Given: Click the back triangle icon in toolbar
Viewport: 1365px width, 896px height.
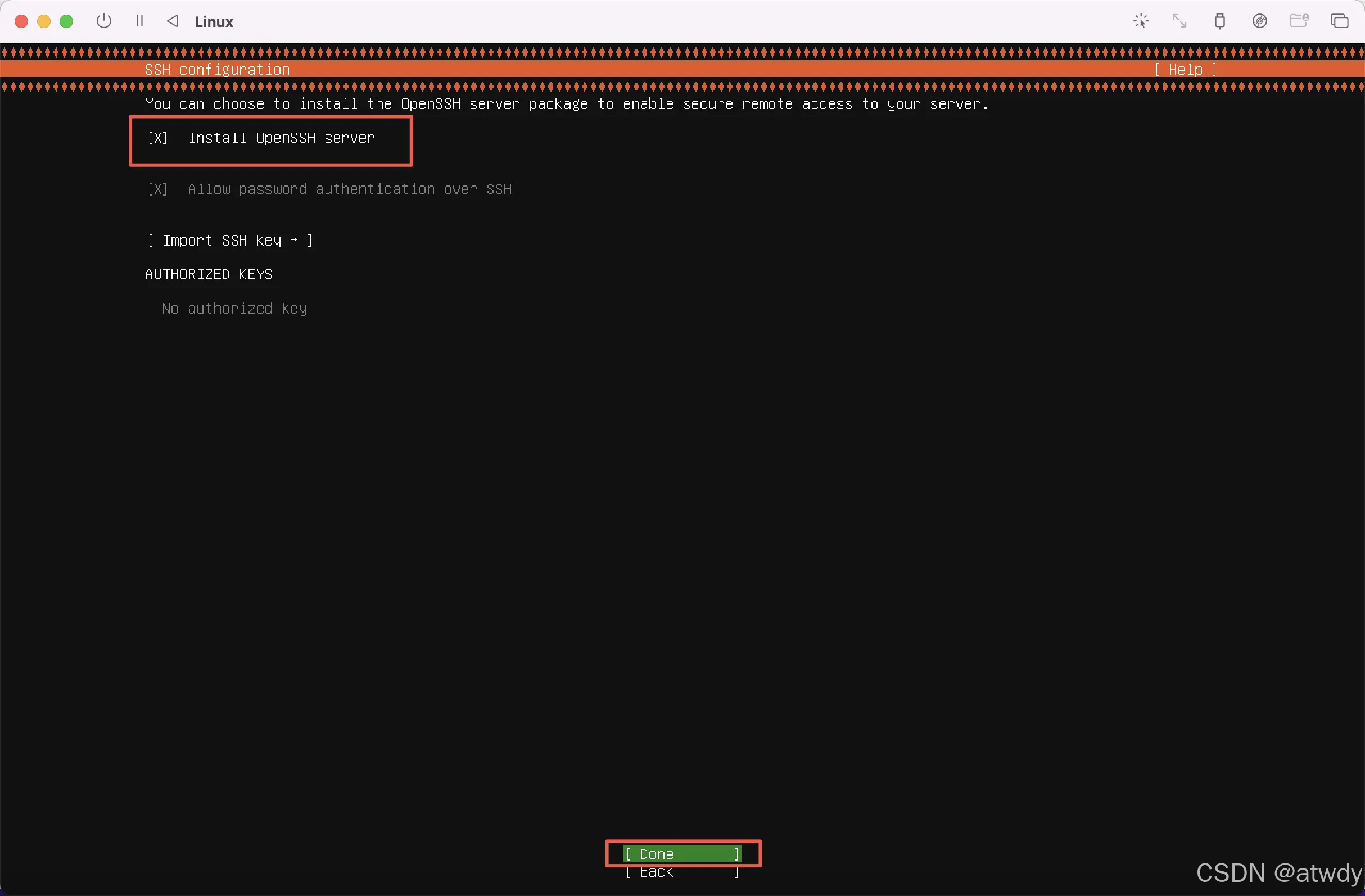Looking at the screenshot, I should click(x=173, y=21).
